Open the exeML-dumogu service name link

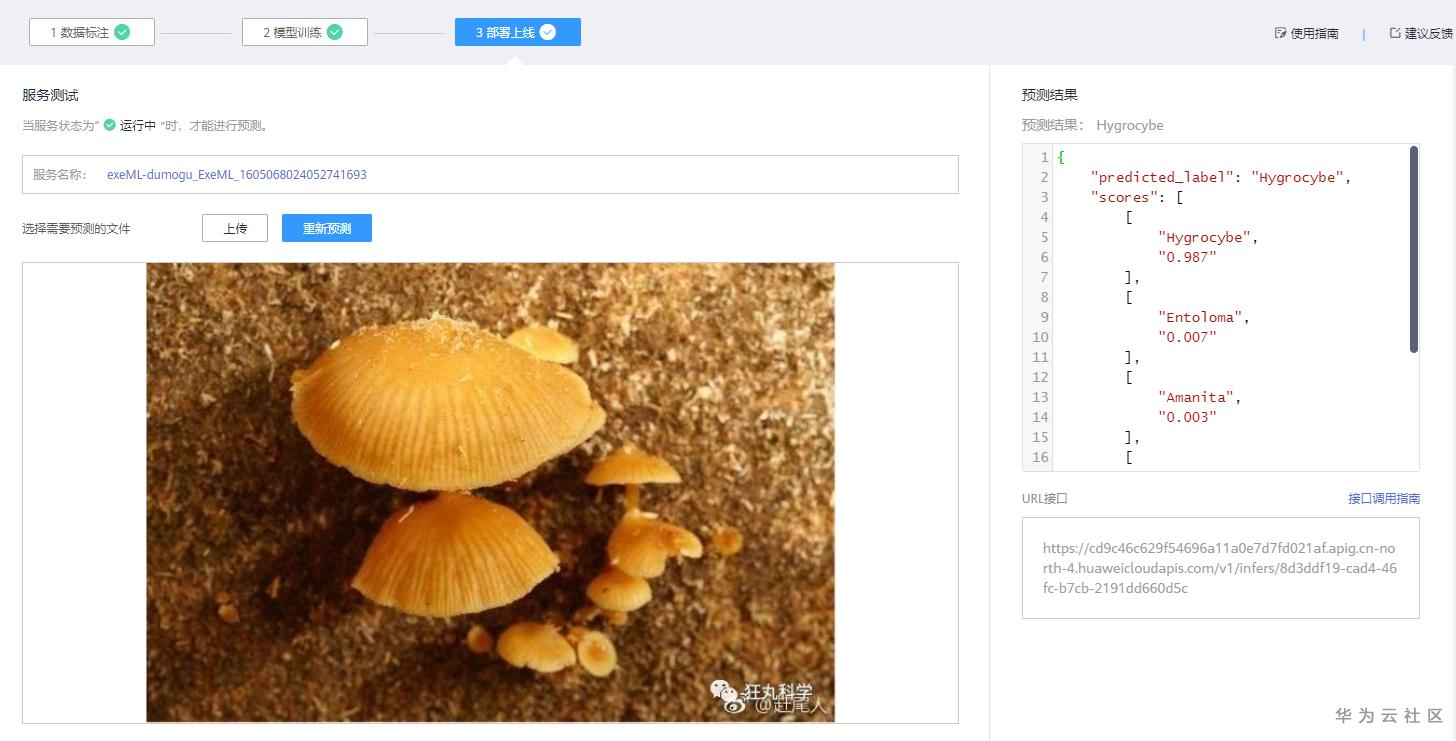[x=237, y=174]
